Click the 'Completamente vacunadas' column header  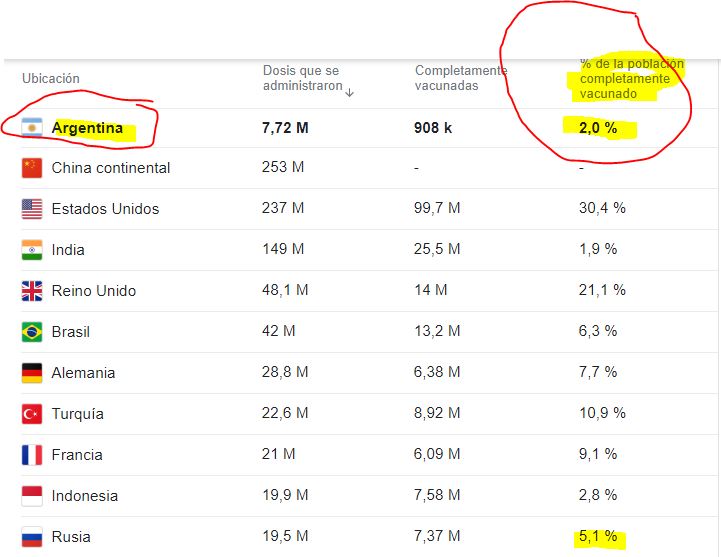click(x=460, y=78)
